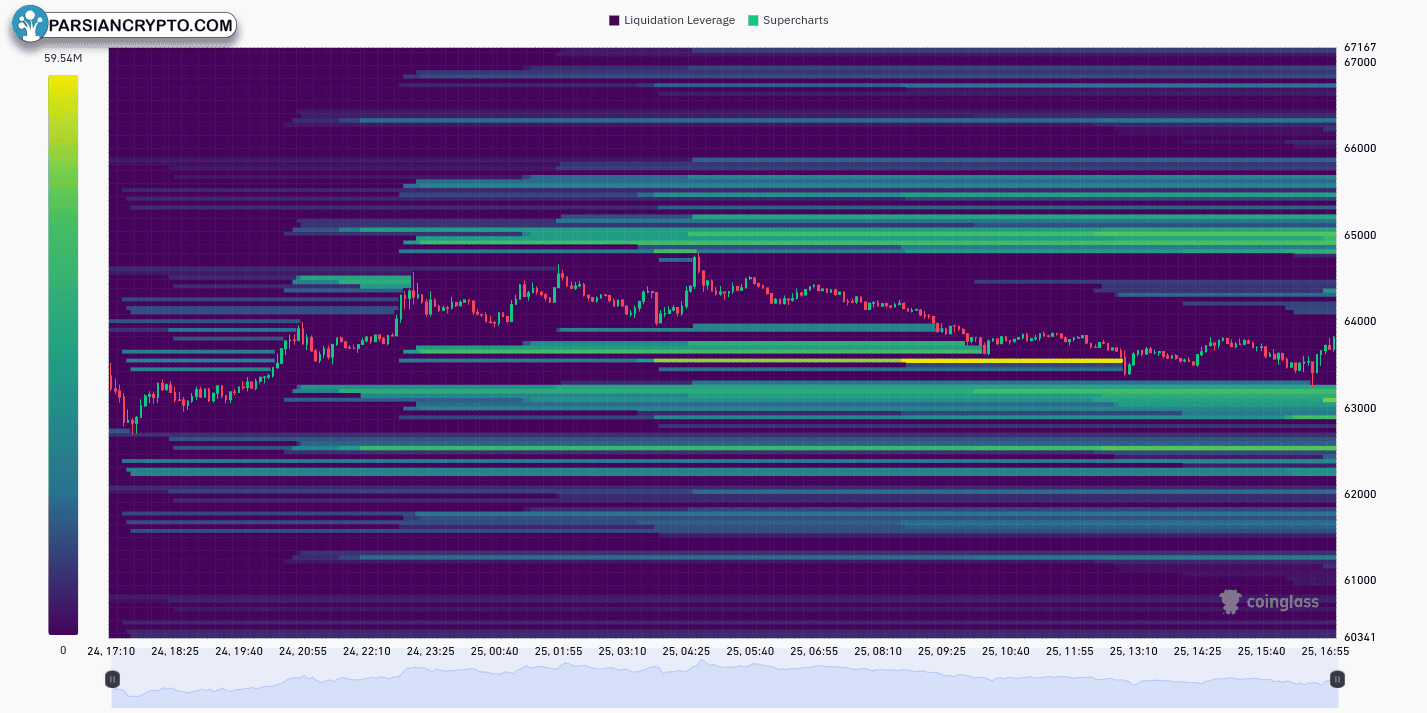Screen dimensions: 1427x713
Task: Click the 67167 top price axis label
Action: tap(1360, 47)
